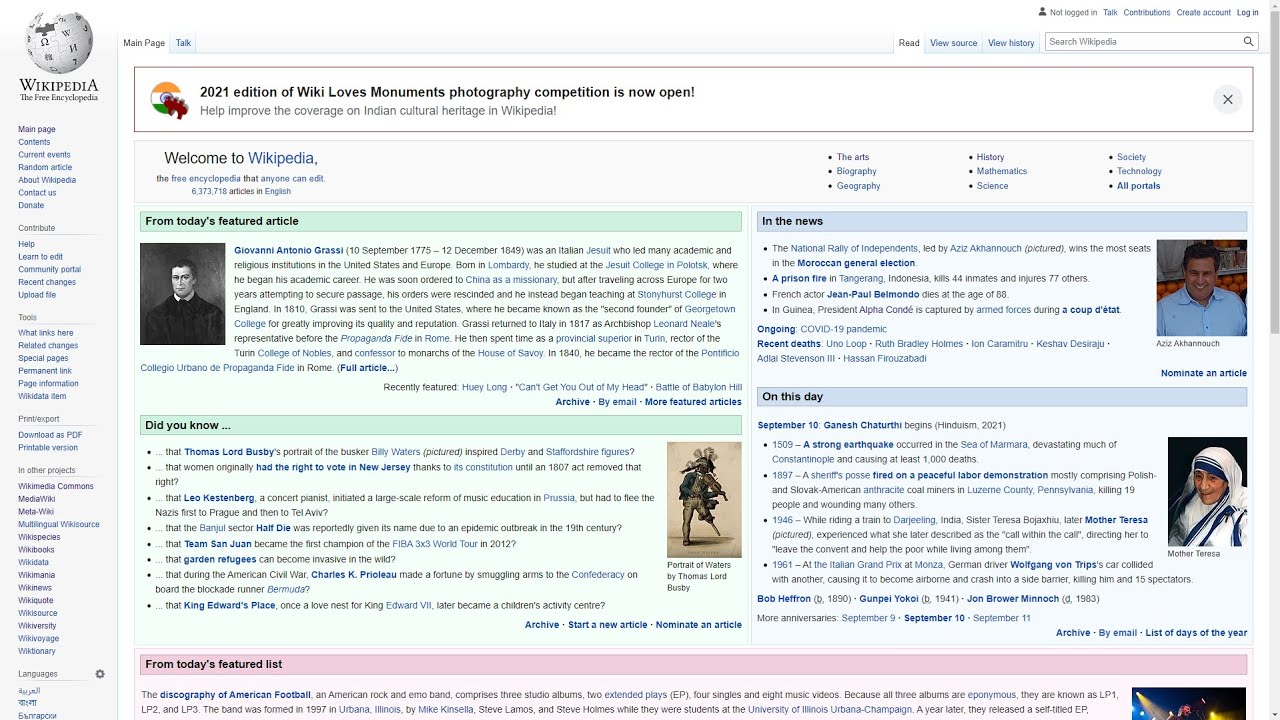Click Upload file in sidebar
Viewport: 1280px width, 720px height.
click(37, 295)
